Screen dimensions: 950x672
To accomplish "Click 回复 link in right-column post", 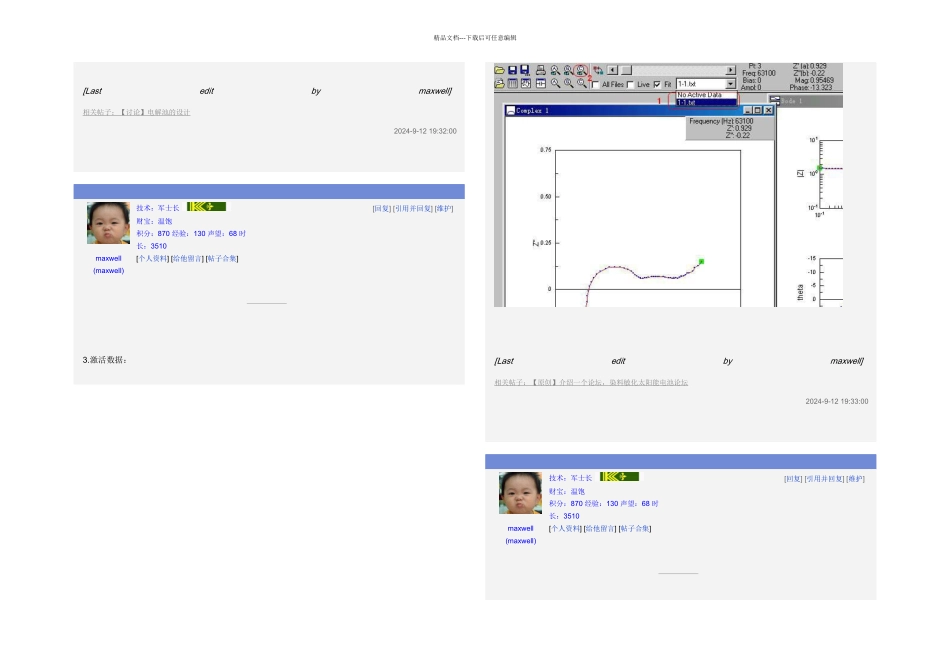I will (793, 479).
